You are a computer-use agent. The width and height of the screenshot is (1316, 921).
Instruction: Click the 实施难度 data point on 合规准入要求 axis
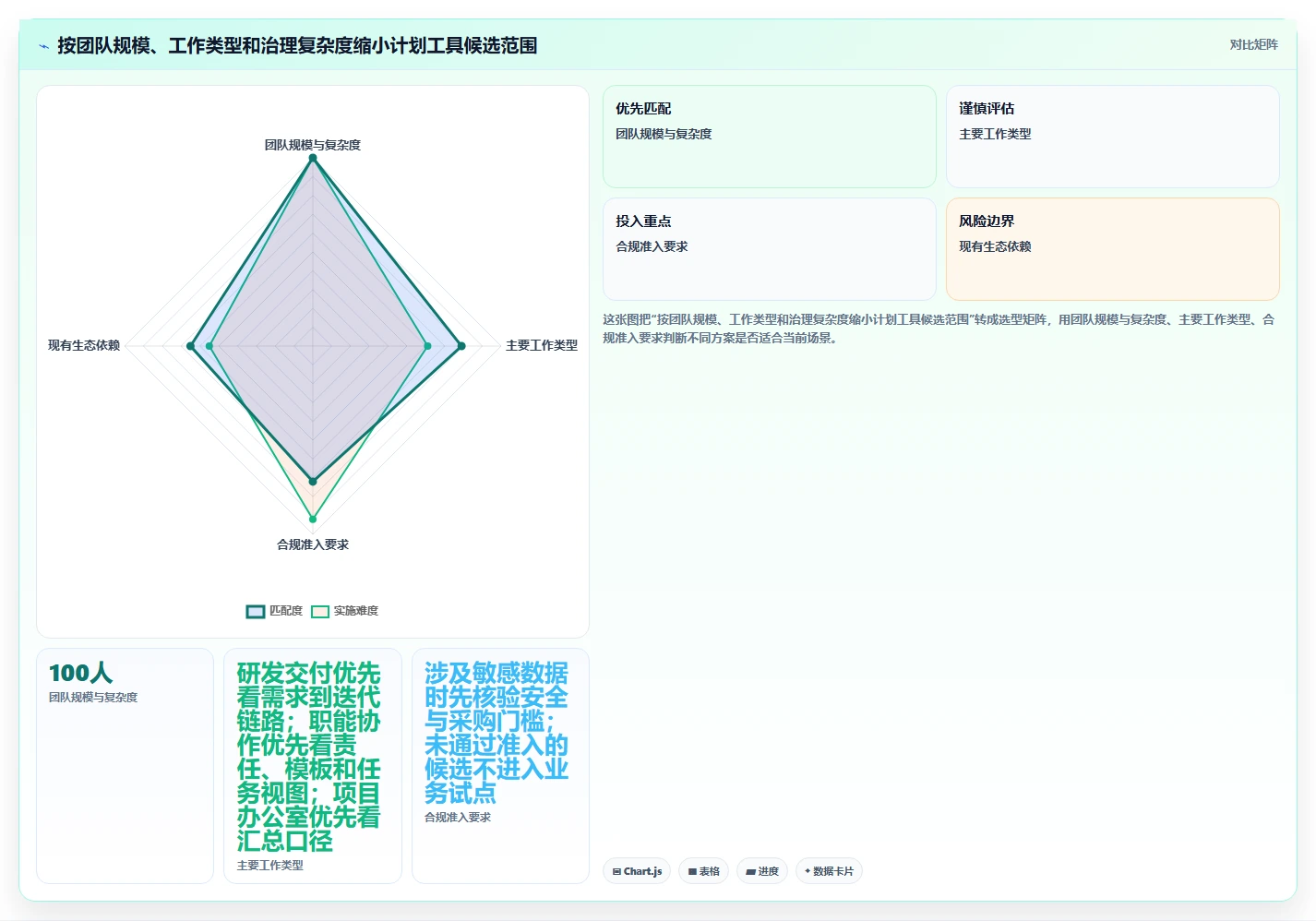[x=313, y=519]
